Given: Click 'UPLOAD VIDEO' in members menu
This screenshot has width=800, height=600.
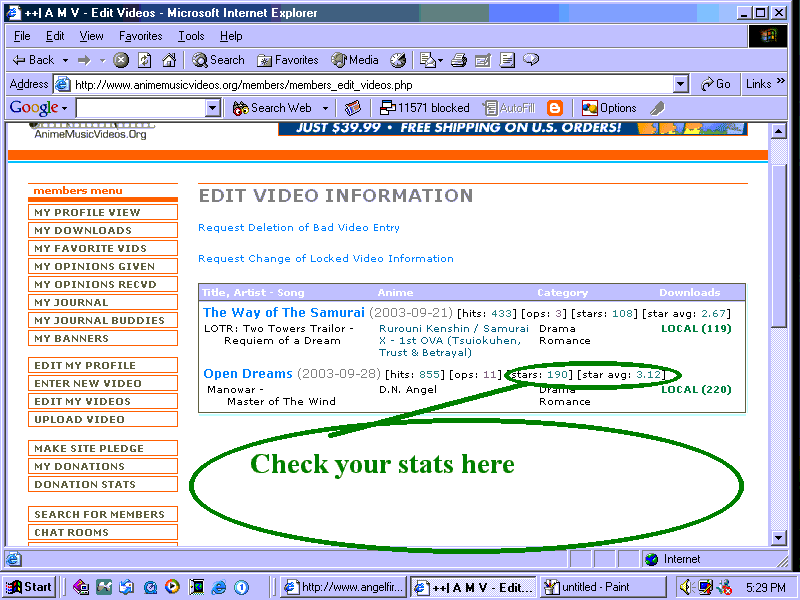Looking at the screenshot, I should 80,420.
